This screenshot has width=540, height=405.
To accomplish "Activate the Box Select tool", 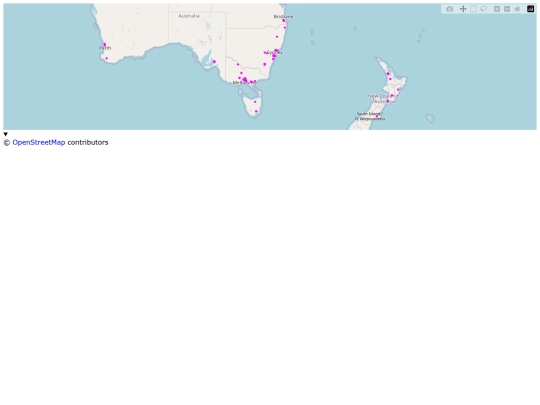I will [473, 9].
